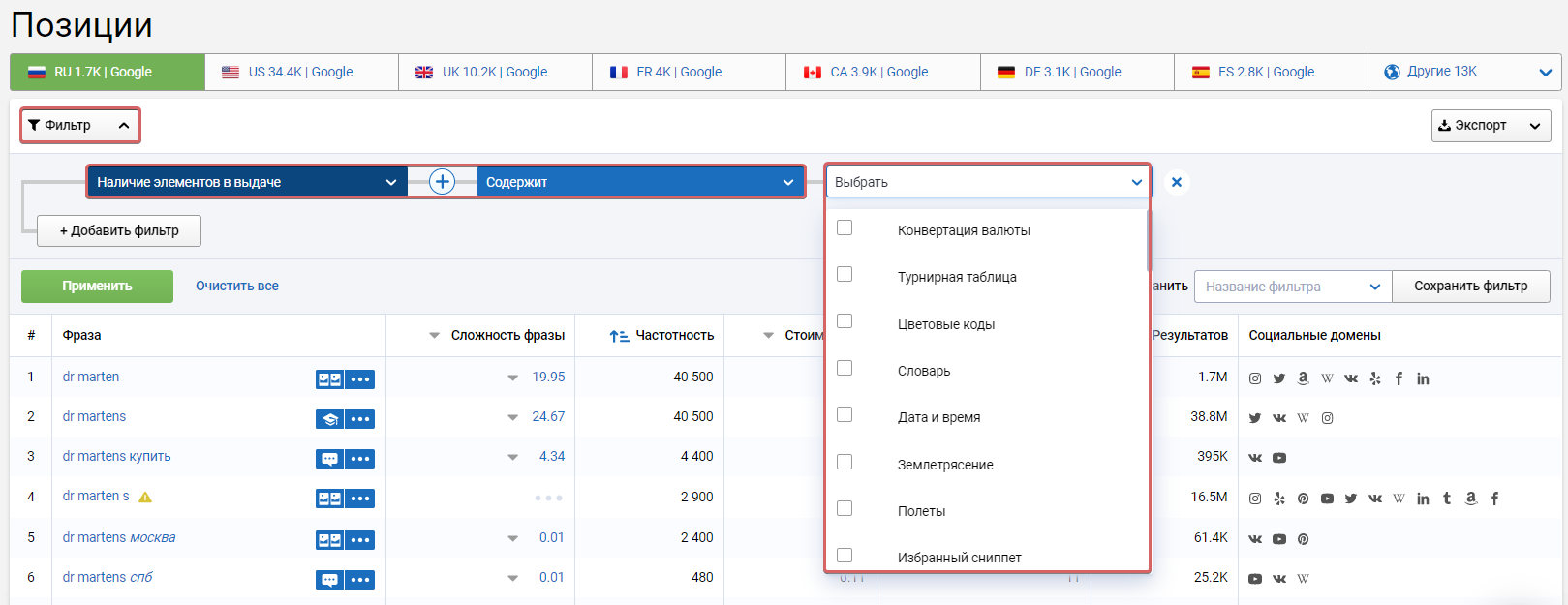The height and width of the screenshot is (605, 1568).
Task: Check Цветовые коды option
Action: 845,320
